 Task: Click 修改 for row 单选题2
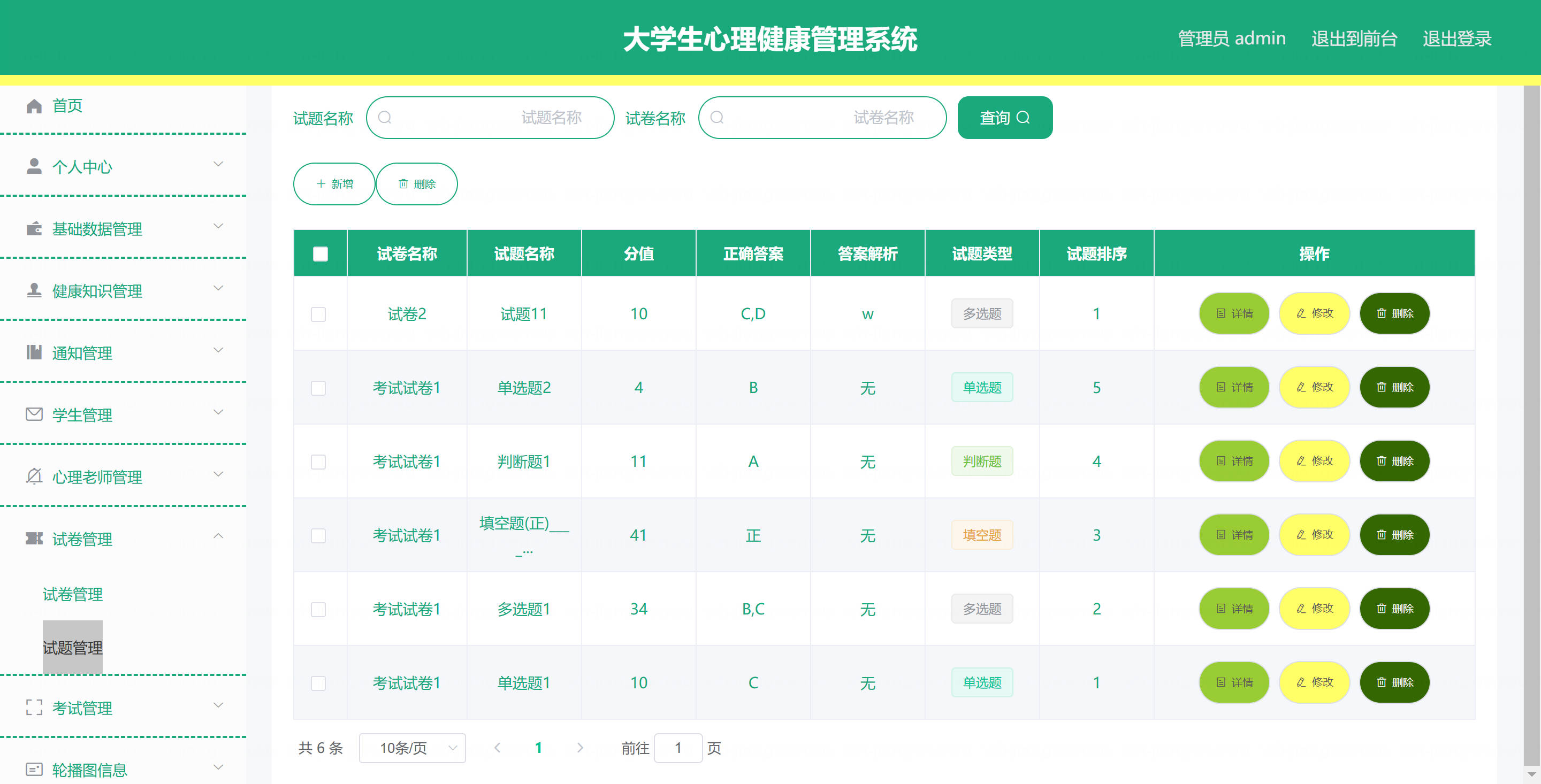[x=1314, y=388]
